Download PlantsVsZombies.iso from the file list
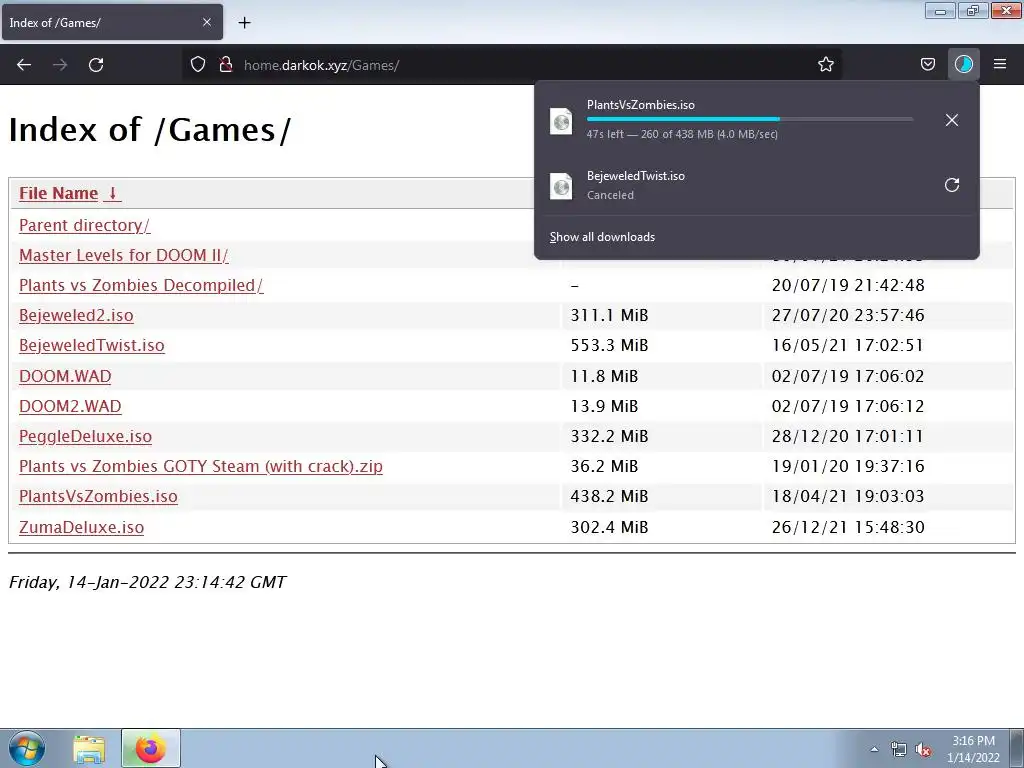The height and width of the screenshot is (768, 1024). pos(98,496)
